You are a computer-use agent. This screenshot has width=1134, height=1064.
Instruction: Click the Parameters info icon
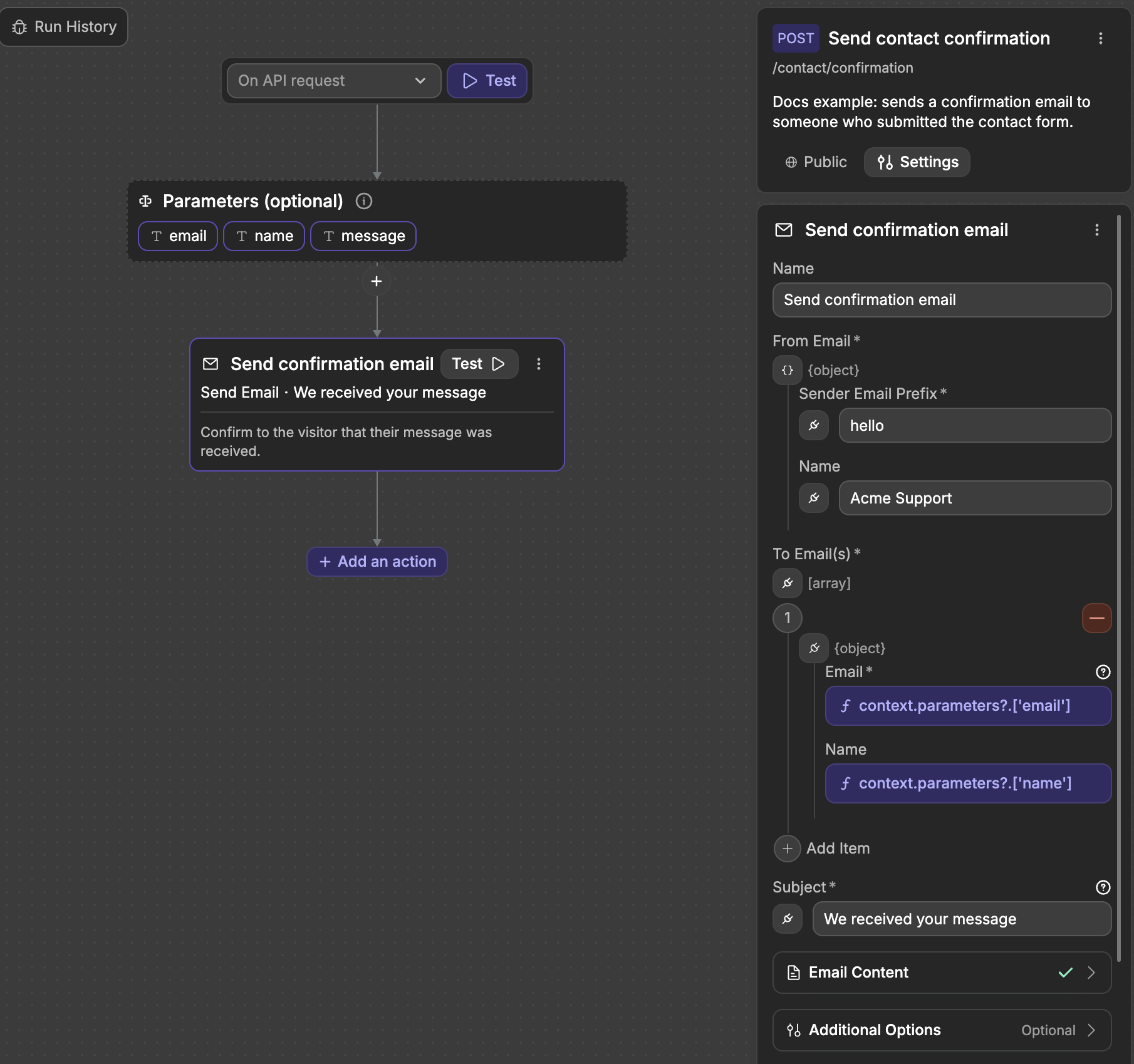(364, 201)
